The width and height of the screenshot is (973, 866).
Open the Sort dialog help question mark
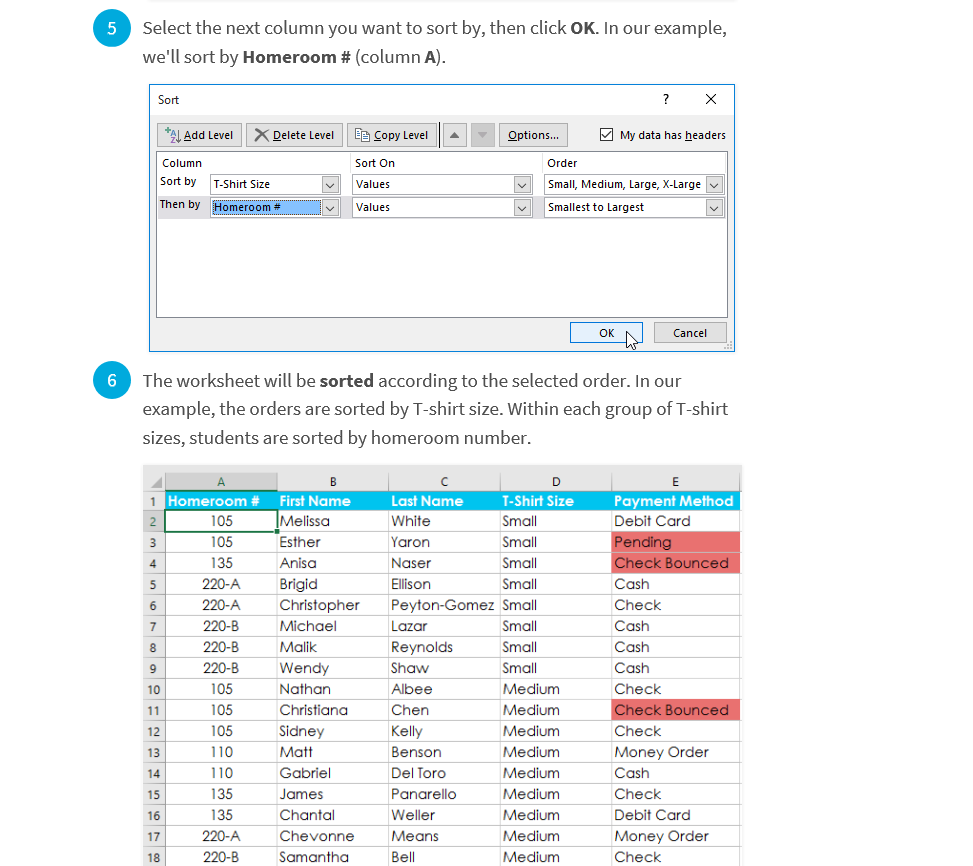666,99
